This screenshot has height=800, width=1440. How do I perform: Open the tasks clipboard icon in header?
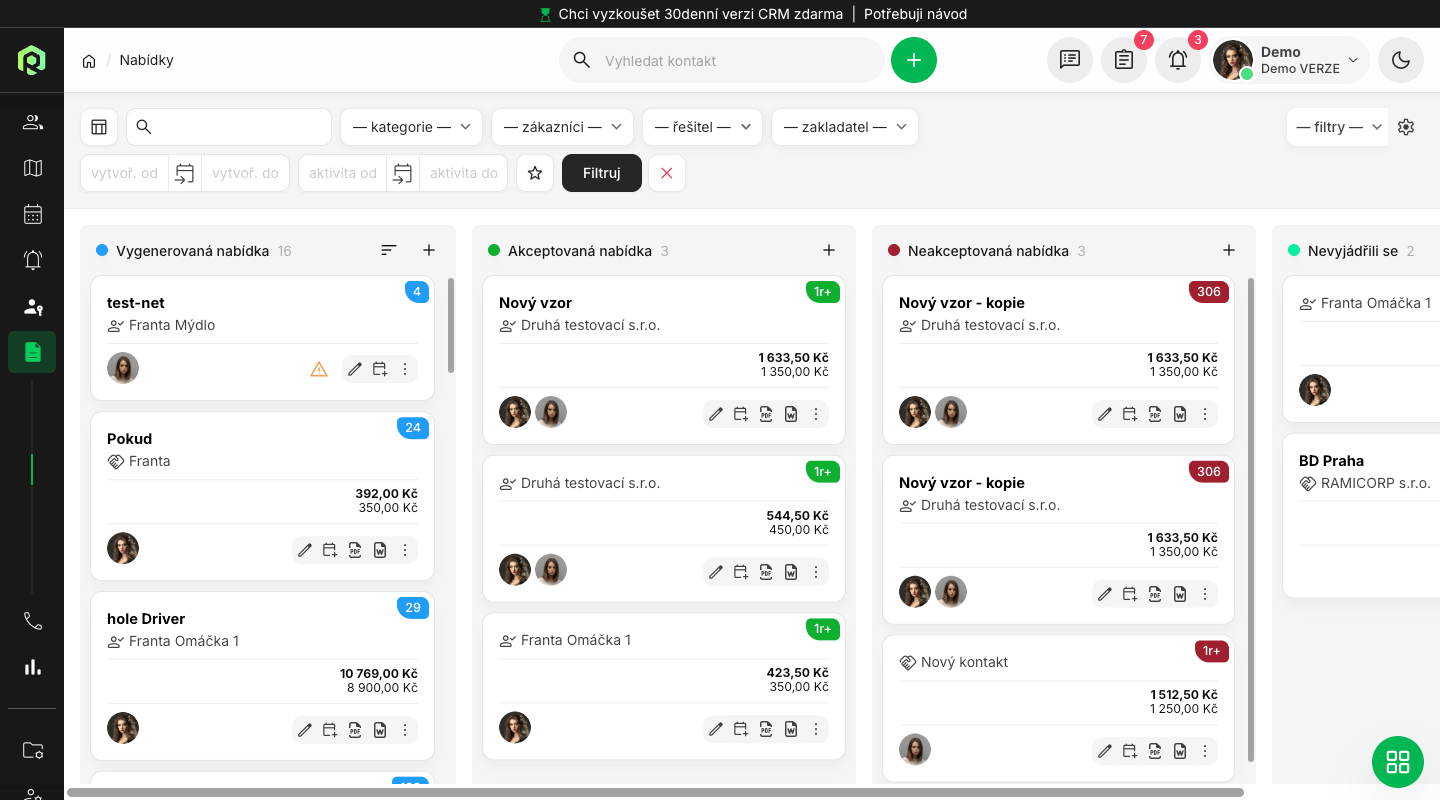1123,60
